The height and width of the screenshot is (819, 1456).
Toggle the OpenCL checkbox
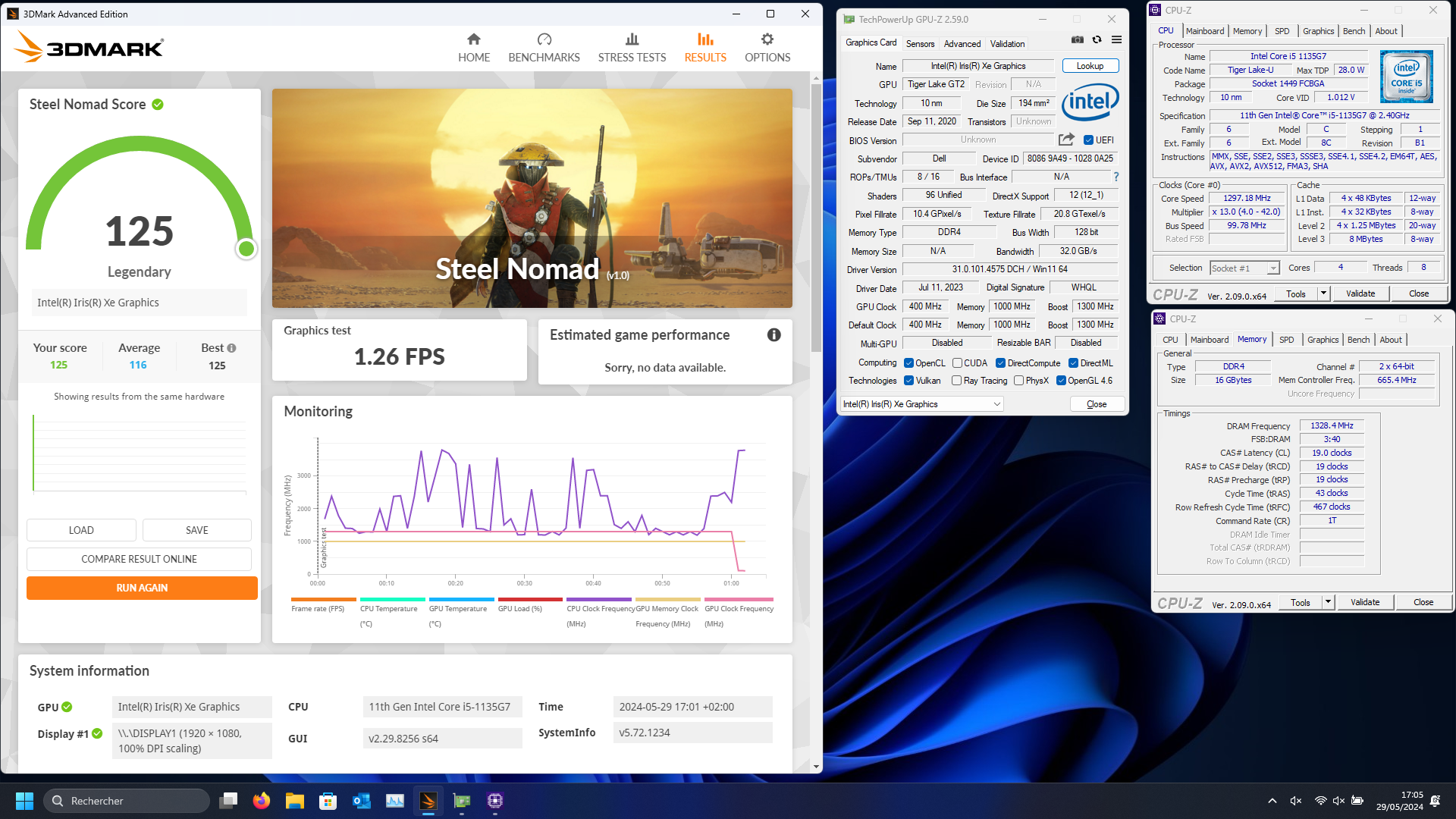[908, 363]
